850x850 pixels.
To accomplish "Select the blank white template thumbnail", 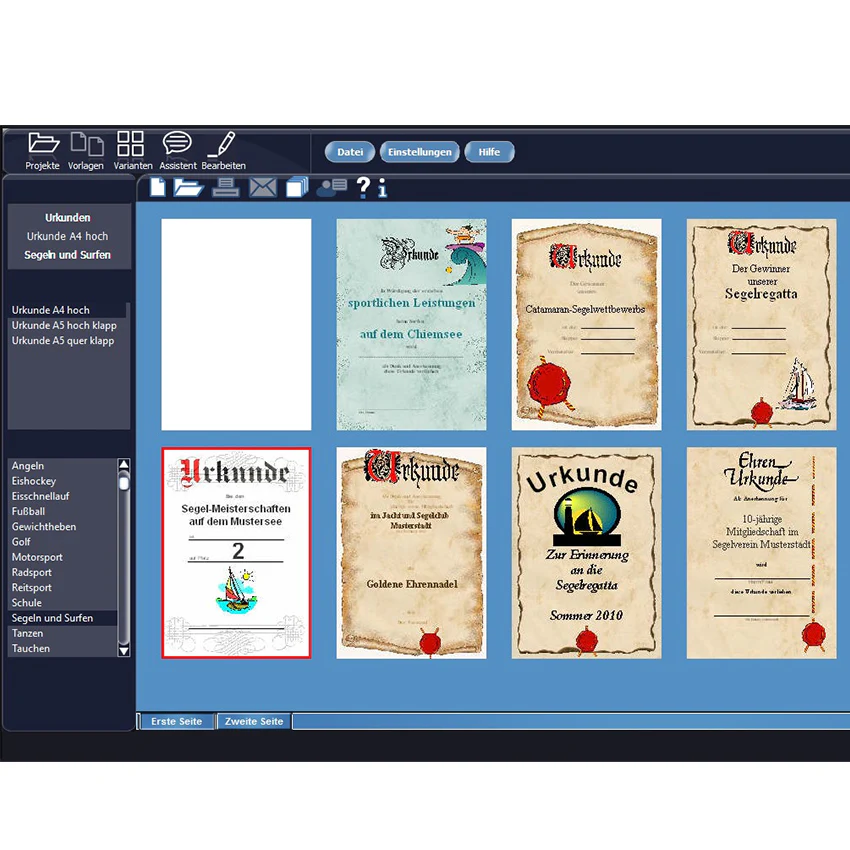I will tap(236, 324).
